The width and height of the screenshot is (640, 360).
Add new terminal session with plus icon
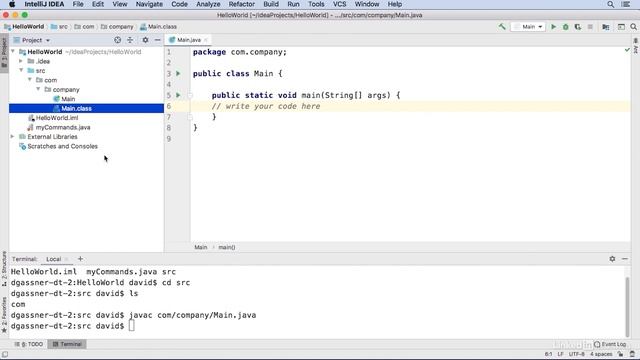(80, 259)
